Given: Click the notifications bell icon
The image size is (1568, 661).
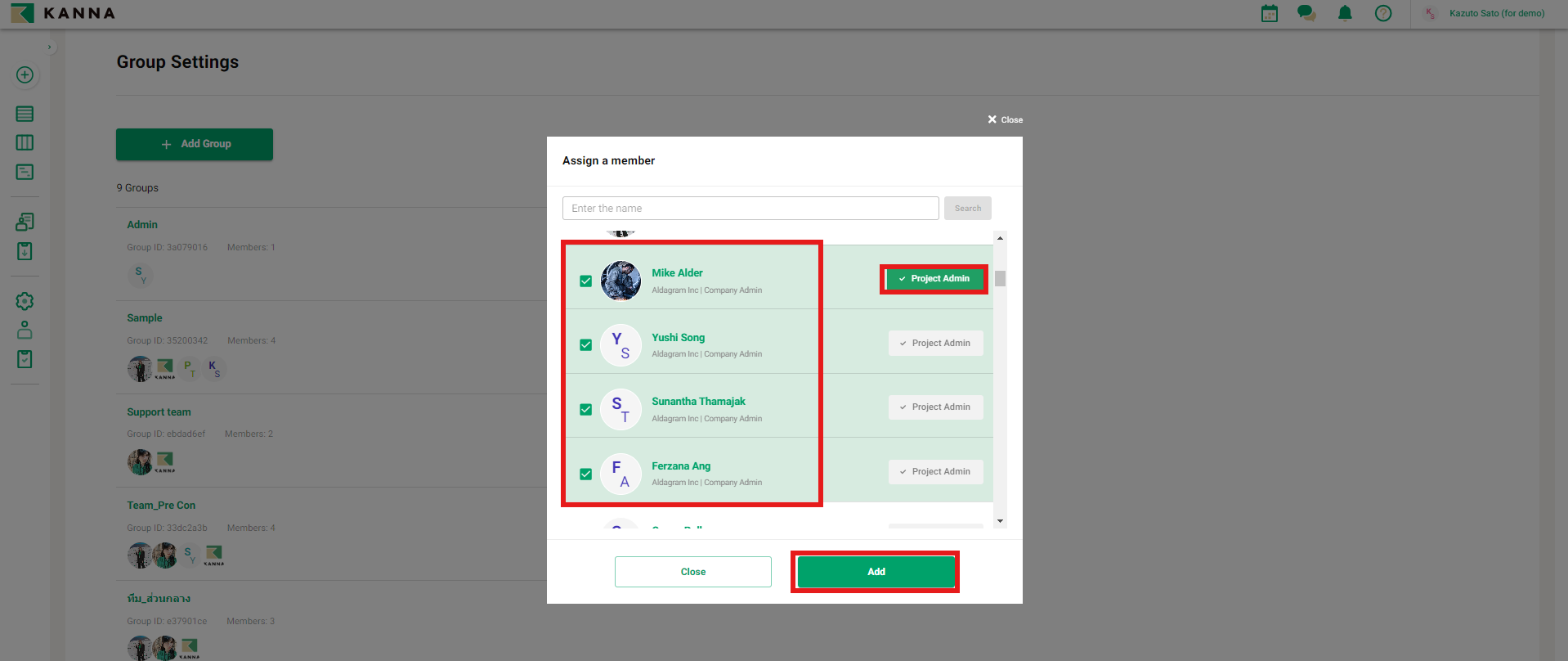Looking at the screenshot, I should pos(1345,14).
